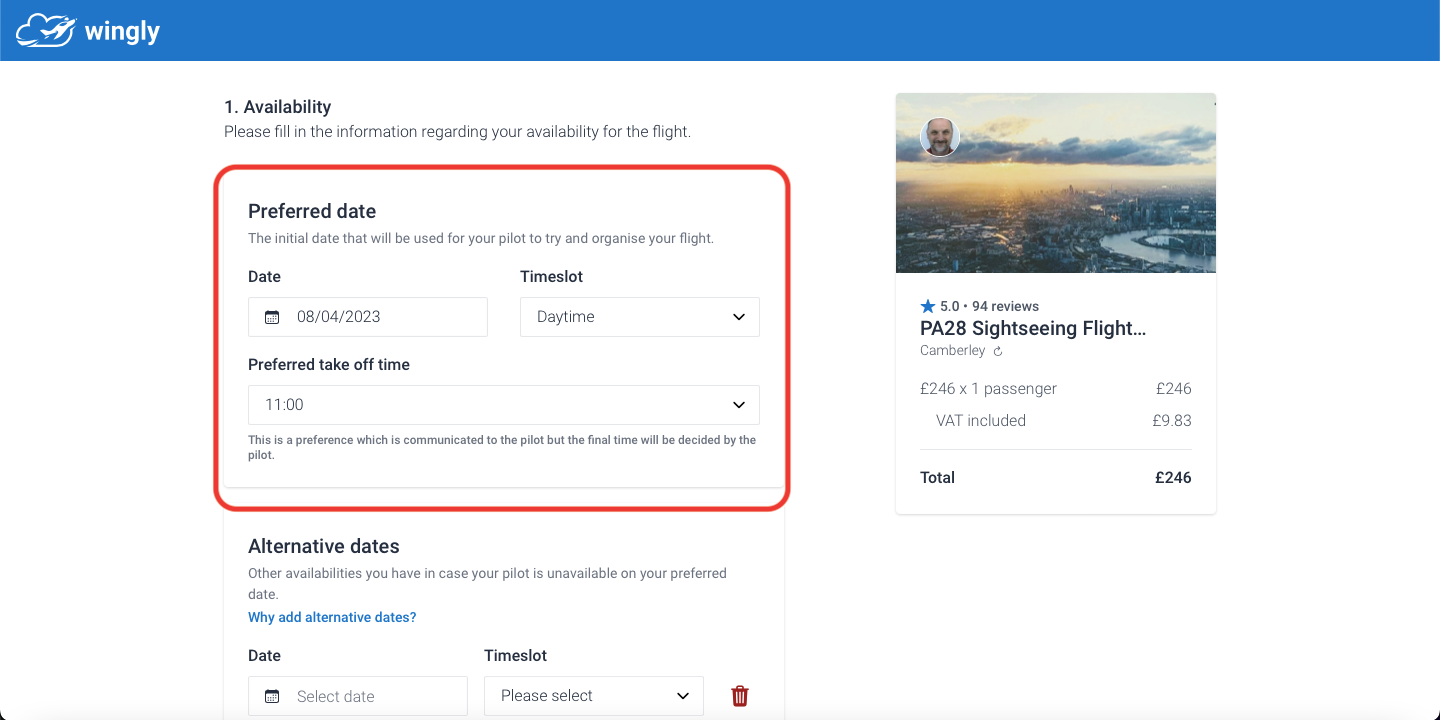Click the calendar icon in alternative Date field
Image resolution: width=1440 pixels, height=720 pixels.
point(272,696)
